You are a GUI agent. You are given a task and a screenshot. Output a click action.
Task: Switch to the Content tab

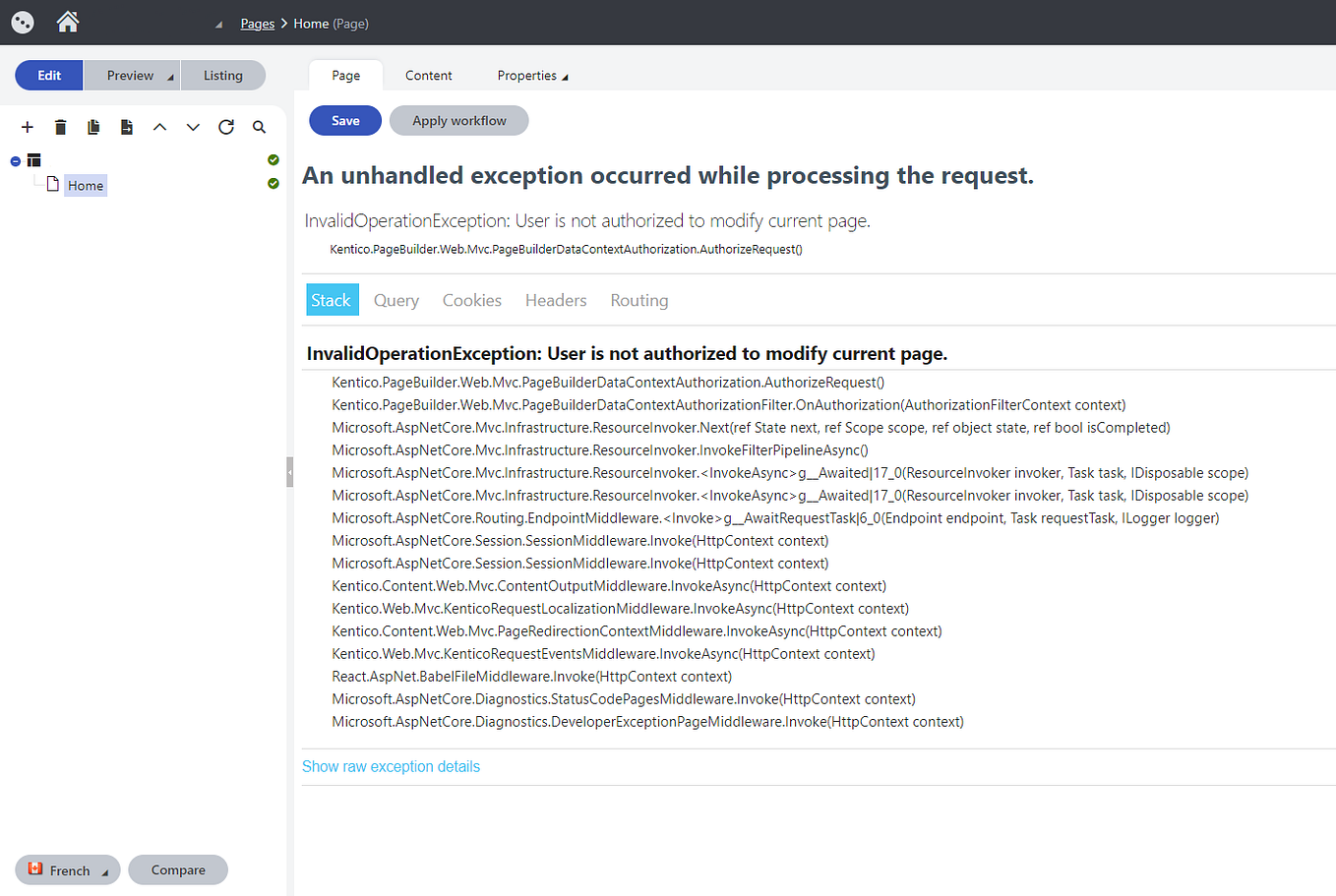point(428,75)
